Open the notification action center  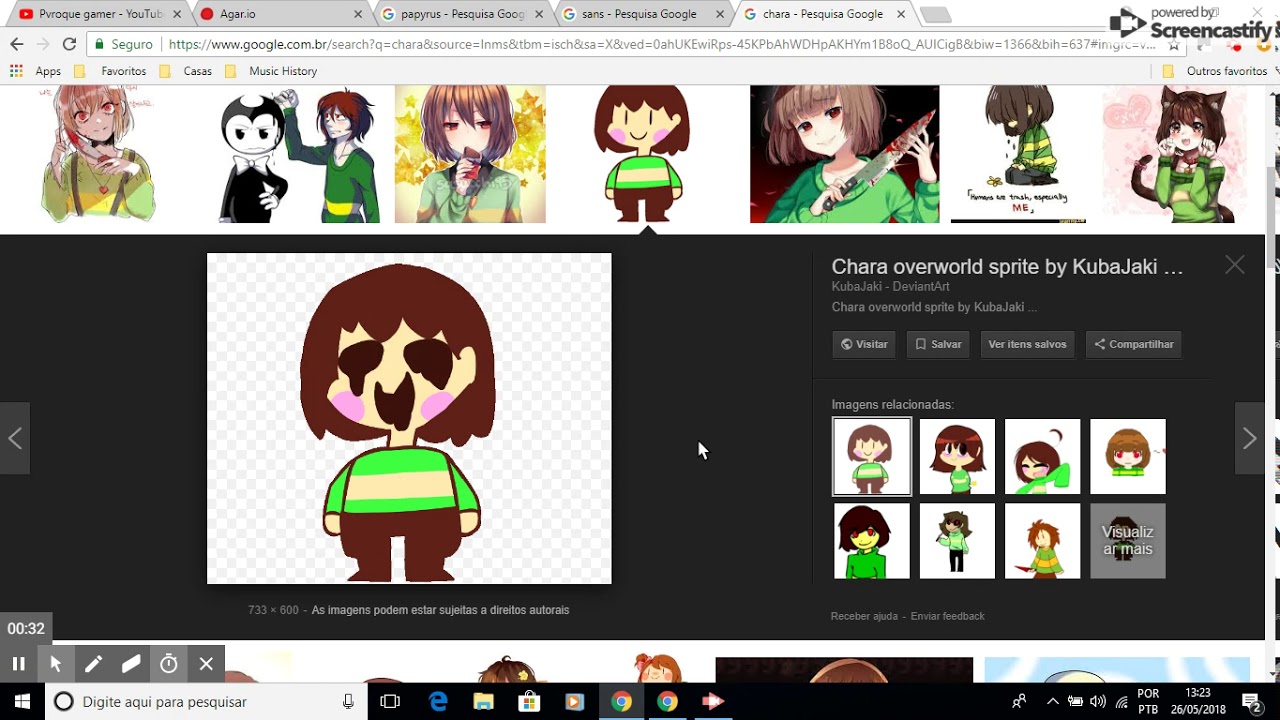(1250, 701)
